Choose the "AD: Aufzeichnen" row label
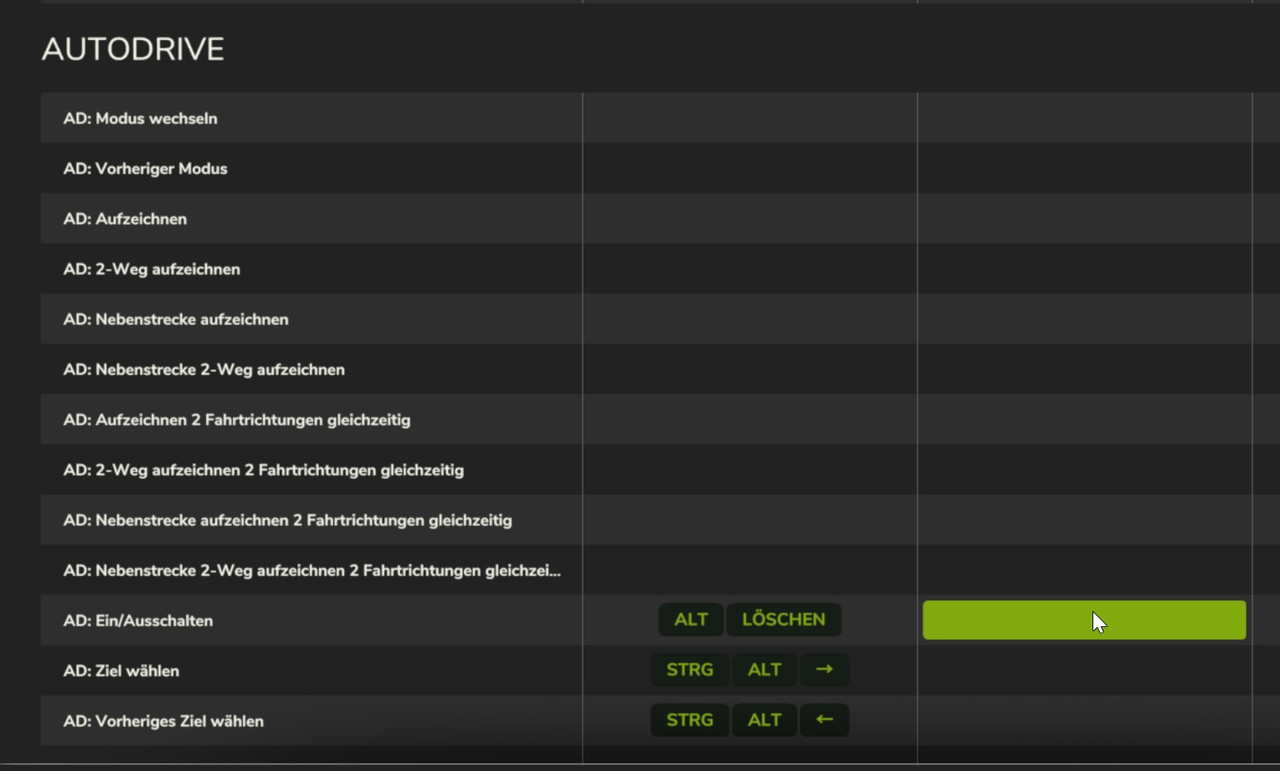This screenshot has height=771, width=1280. pos(125,219)
